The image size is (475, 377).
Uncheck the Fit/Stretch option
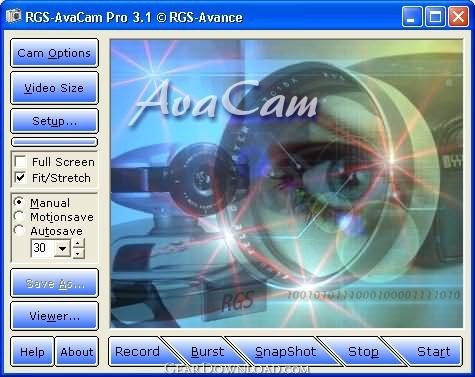[x=20, y=177]
